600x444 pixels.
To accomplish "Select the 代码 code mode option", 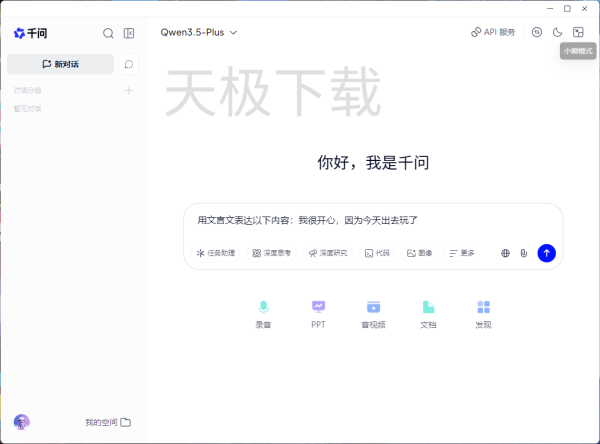I will click(x=377, y=253).
